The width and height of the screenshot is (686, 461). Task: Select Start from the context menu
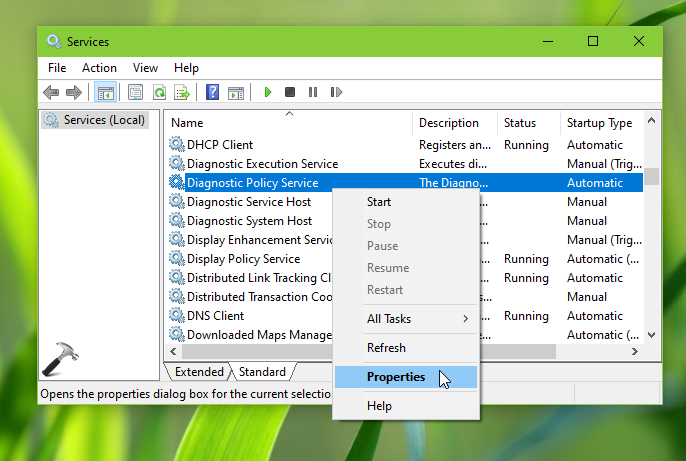pyautogui.click(x=379, y=202)
